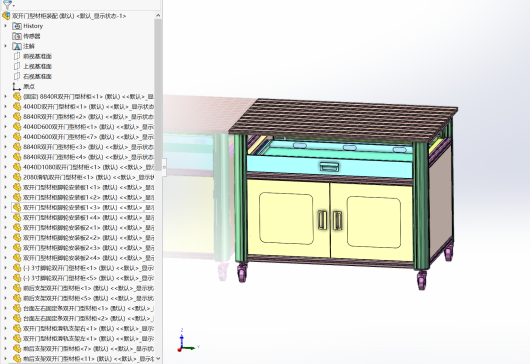Click the 前后支架双开门型材柜<1> part icon

(x=17, y=288)
